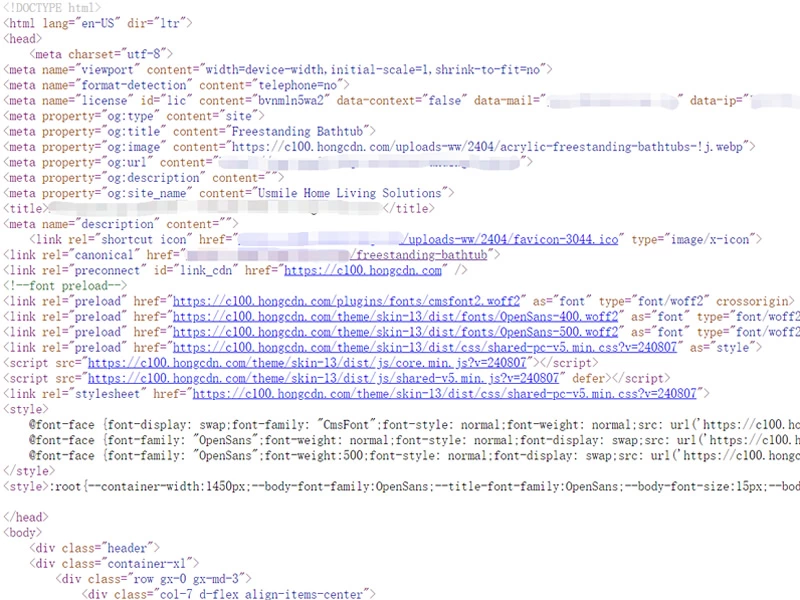Image resolution: width=800 pixels, height=600 pixels.
Task: Click the "col-7 d-flex align-items-center" div line
Action: click(229, 594)
